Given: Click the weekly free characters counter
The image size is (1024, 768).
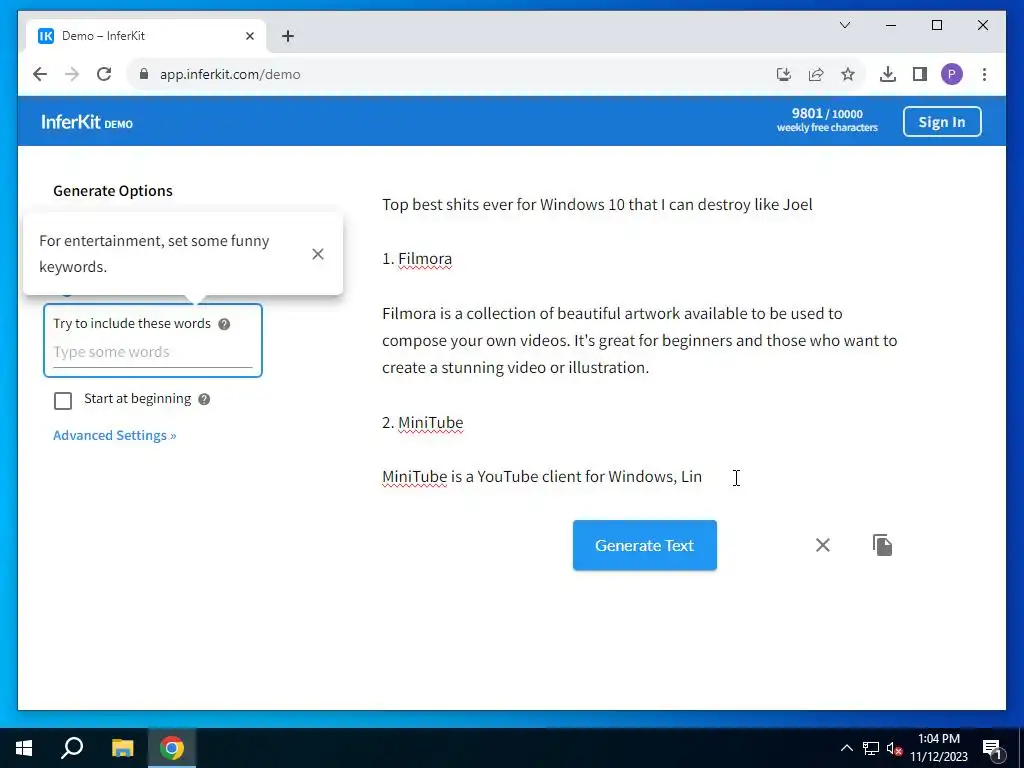Looking at the screenshot, I should [827, 120].
